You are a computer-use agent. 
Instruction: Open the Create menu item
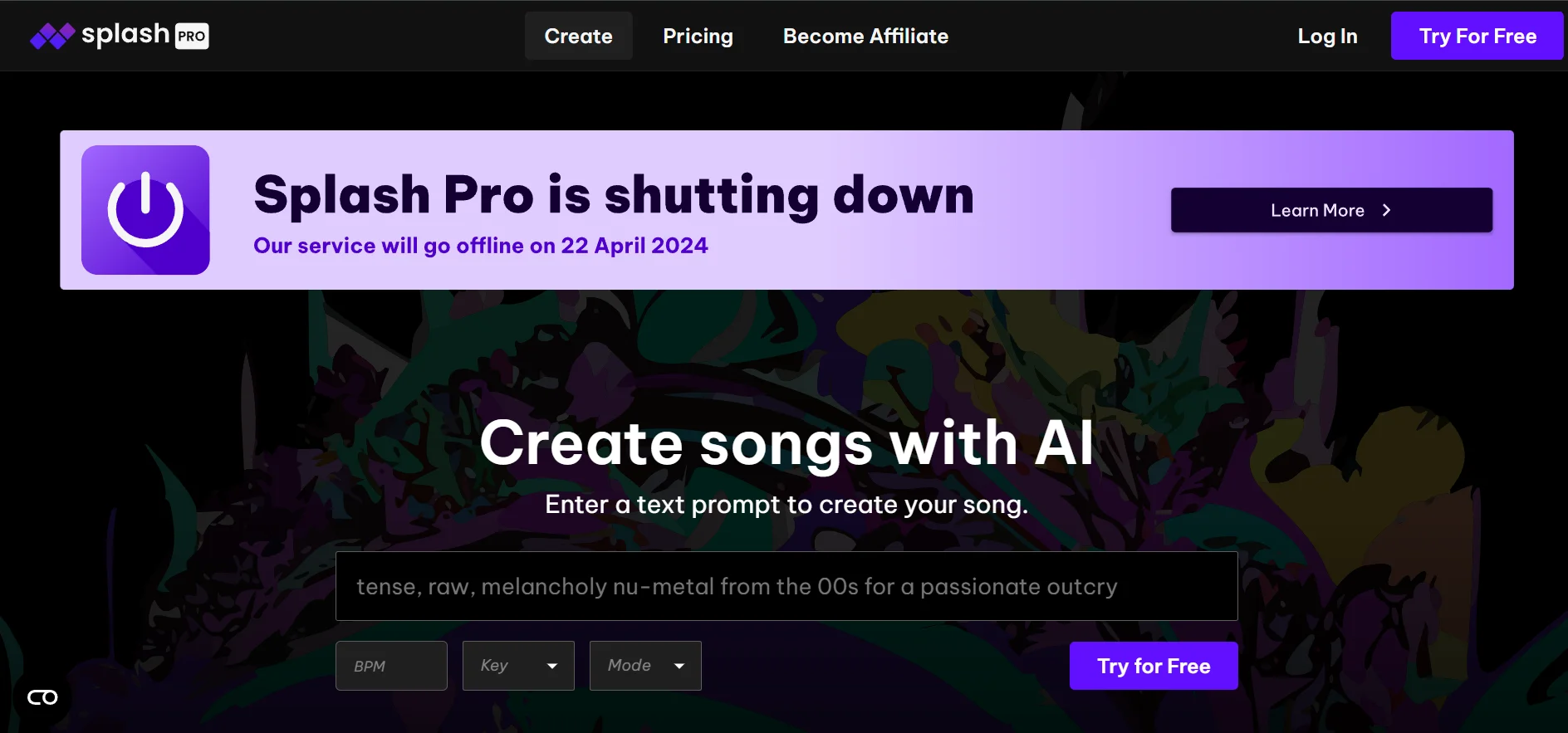[578, 36]
